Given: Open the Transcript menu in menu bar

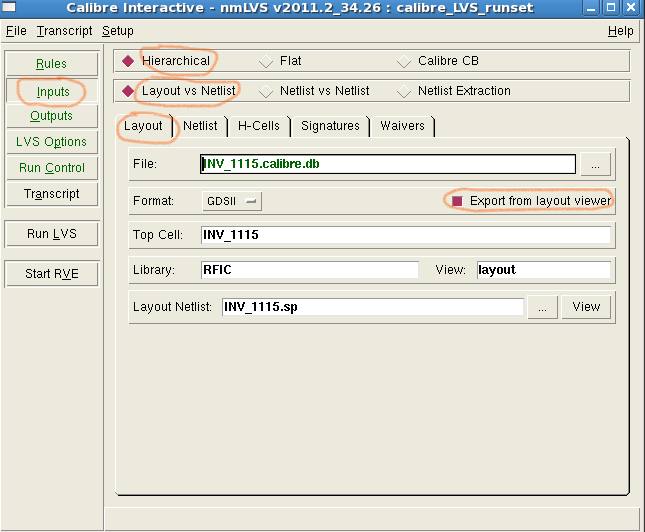Looking at the screenshot, I should (x=64, y=31).
